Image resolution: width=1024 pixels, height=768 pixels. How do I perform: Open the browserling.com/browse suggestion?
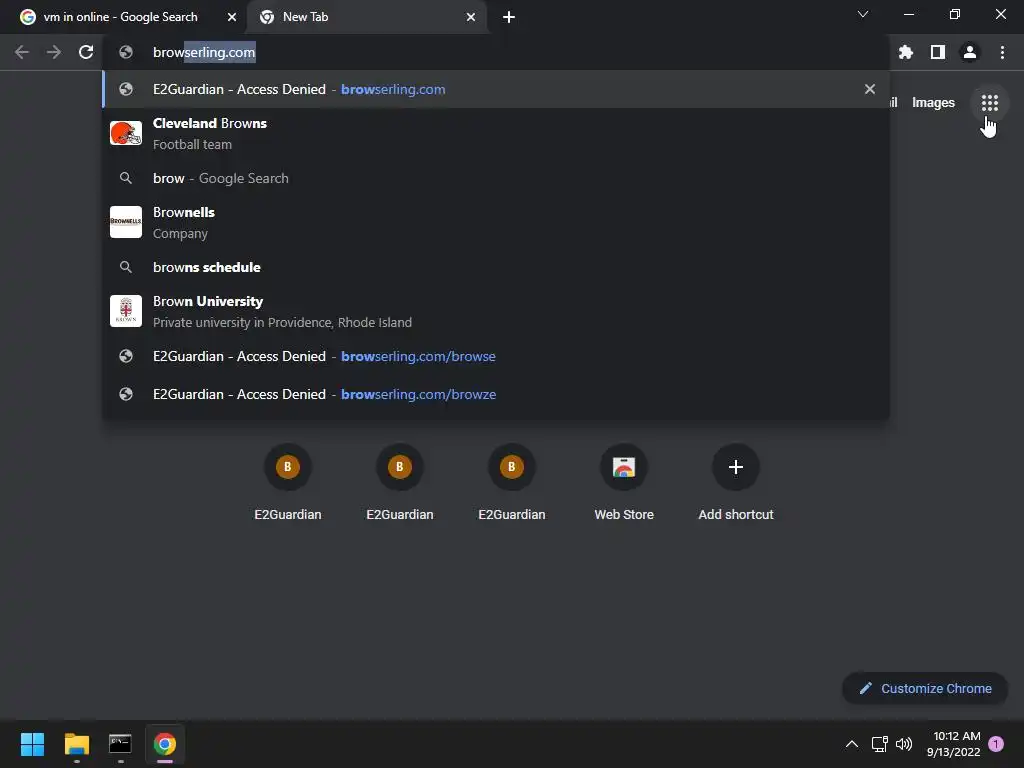pos(496,356)
